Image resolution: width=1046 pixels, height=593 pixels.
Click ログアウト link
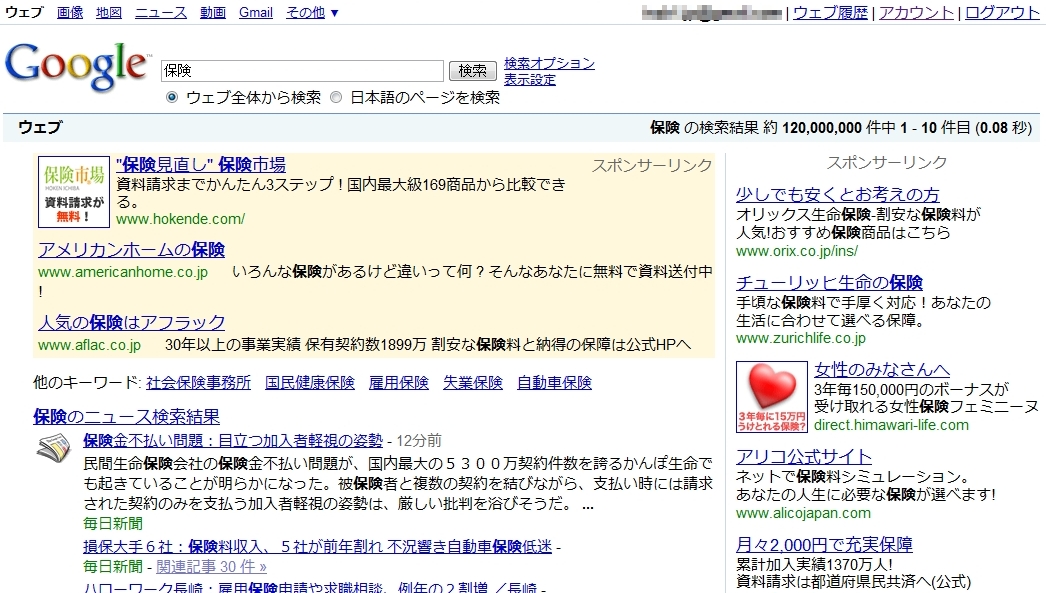click(x=1002, y=13)
